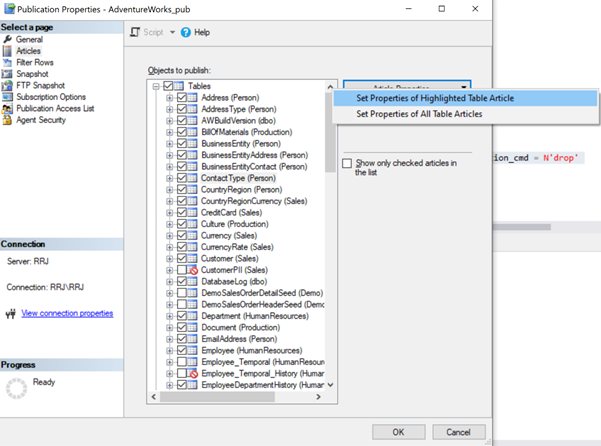601x446 pixels.
Task: Click the OK button
Action: pyautogui.click(x=398, y=432)
